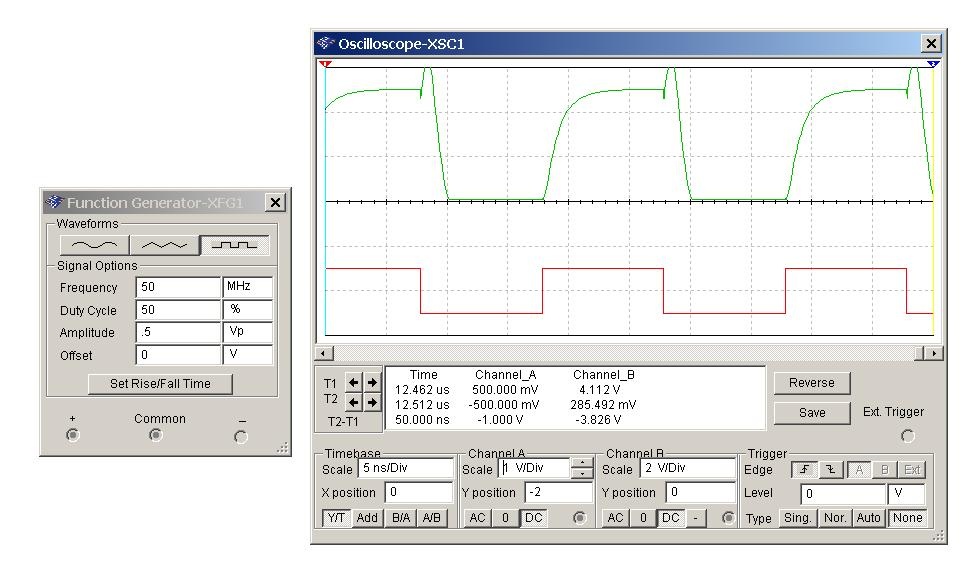This screenshot has height=565, width=966.
Task: Click Set Rise/Fall Time button
Action: [160, 384]
